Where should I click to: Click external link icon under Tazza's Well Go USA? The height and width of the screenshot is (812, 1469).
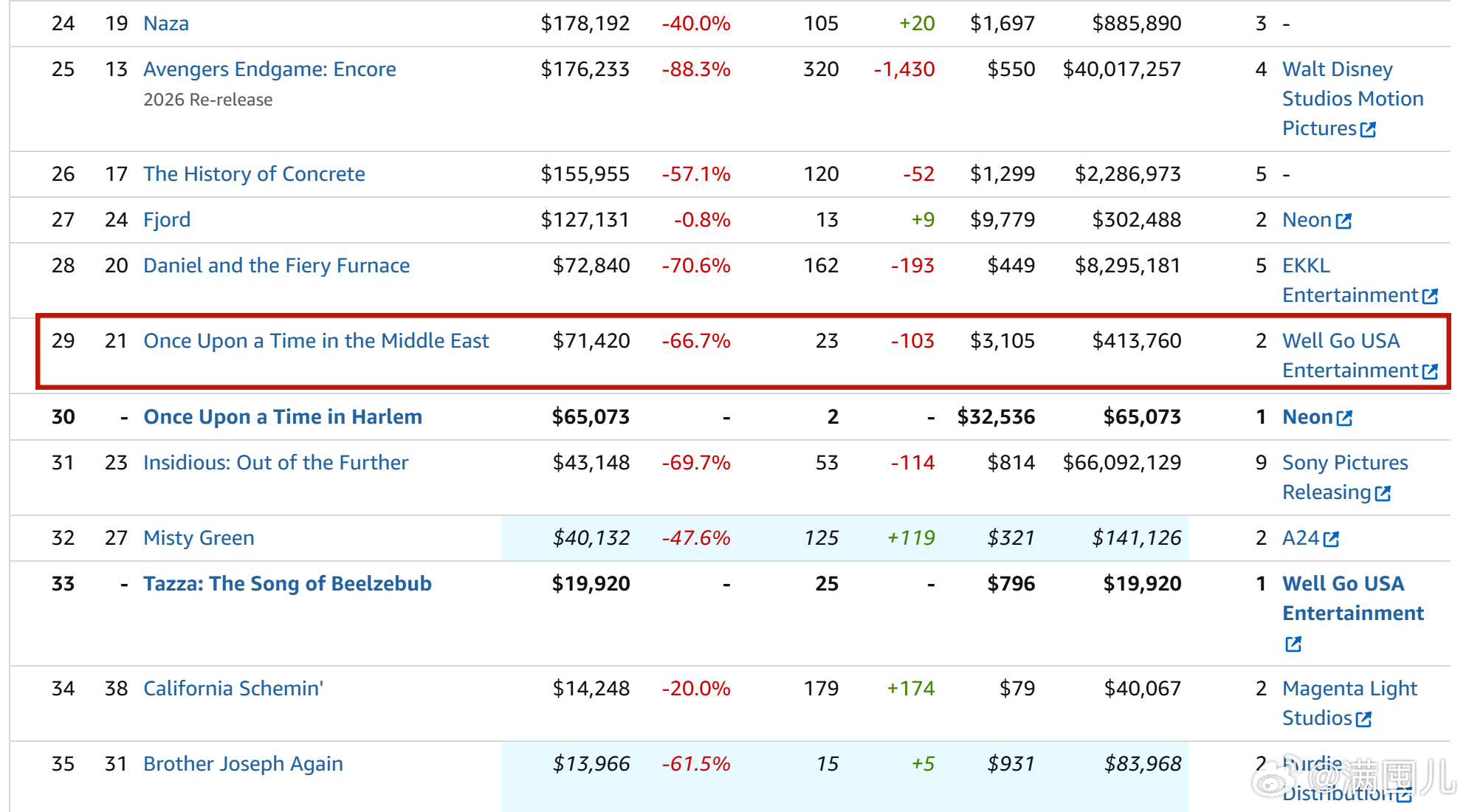1293,644
